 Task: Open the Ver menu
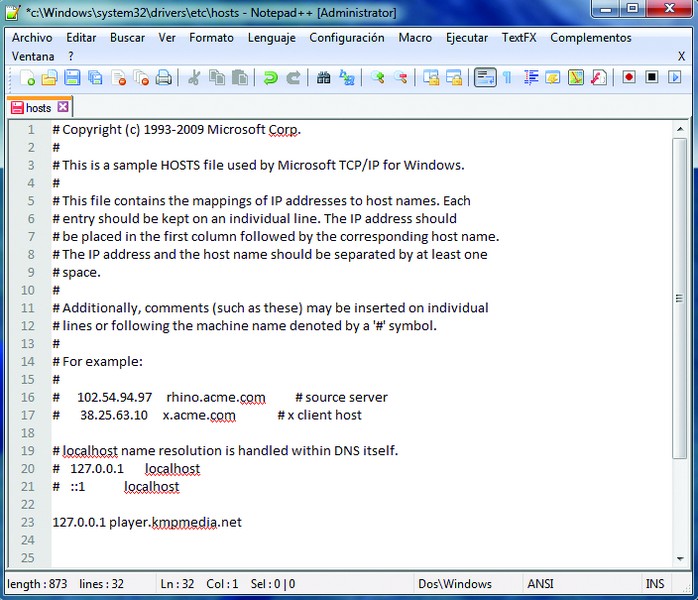point(167,38)
